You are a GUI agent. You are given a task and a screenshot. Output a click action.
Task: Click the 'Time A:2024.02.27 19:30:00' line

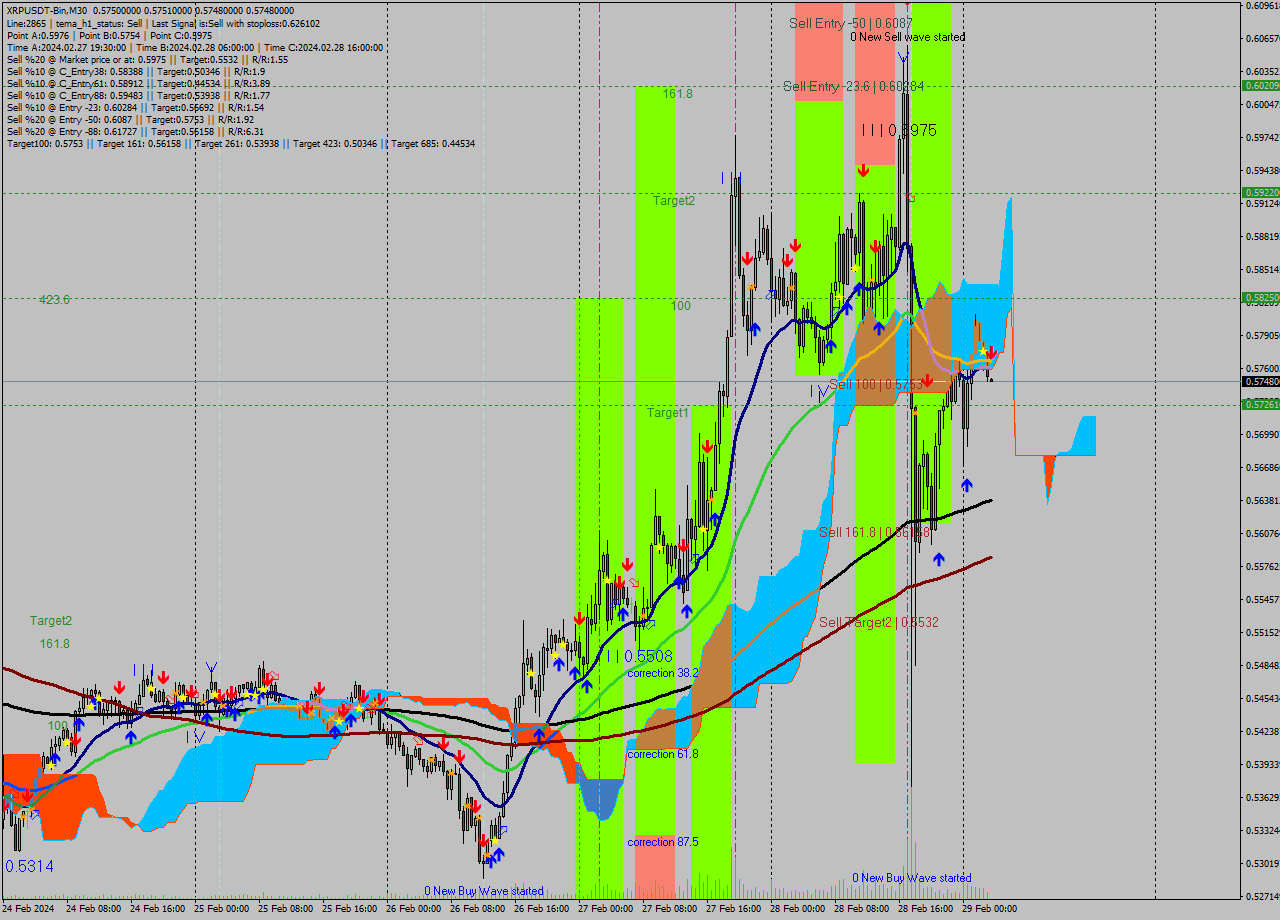click(x=195, y=47)
